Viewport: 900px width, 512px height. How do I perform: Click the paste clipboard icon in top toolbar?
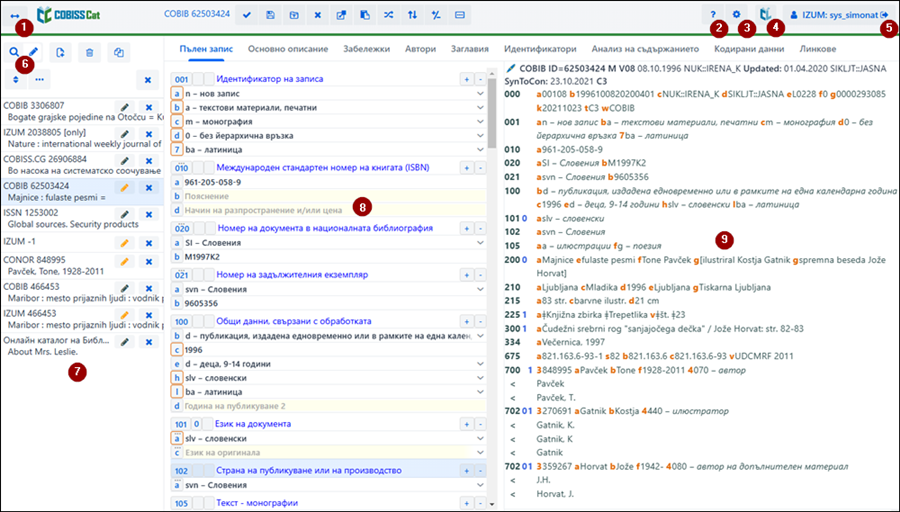tap(364, 15)
